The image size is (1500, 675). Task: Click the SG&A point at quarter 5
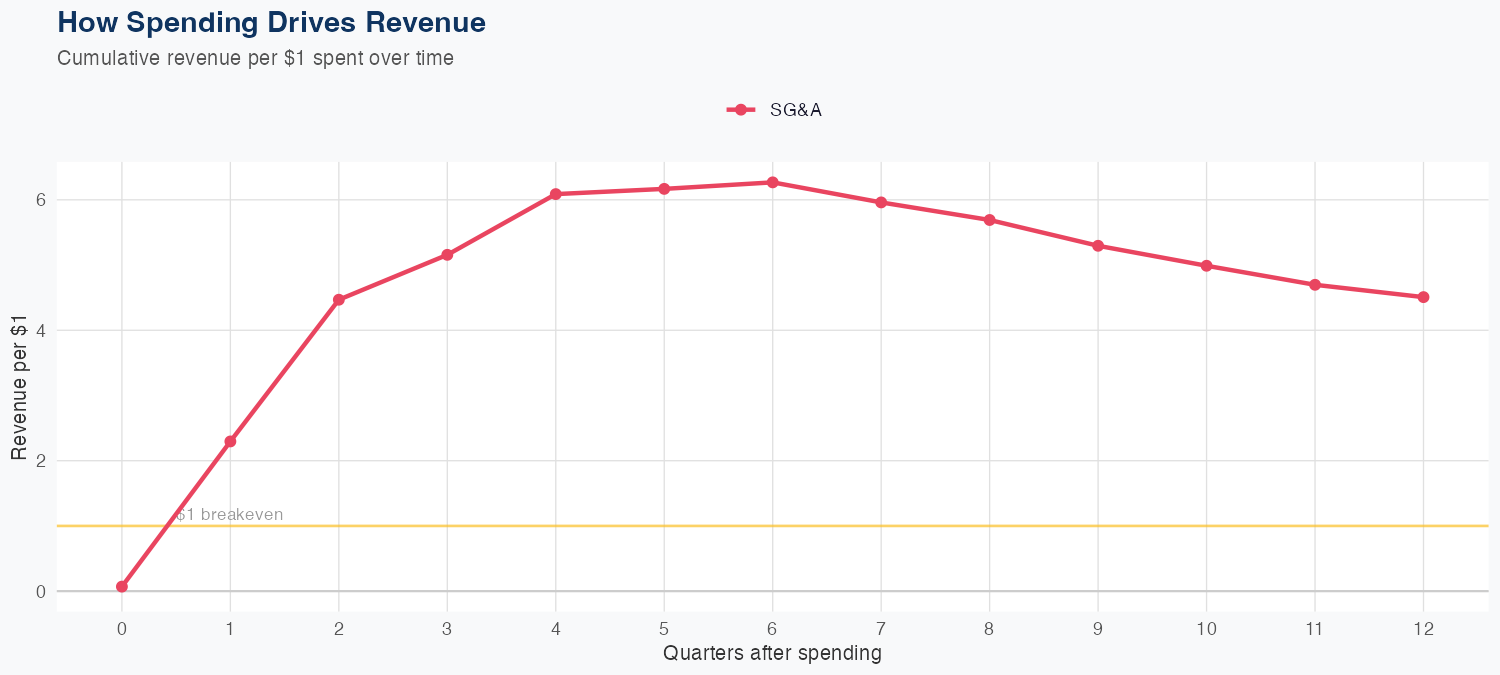664,189
